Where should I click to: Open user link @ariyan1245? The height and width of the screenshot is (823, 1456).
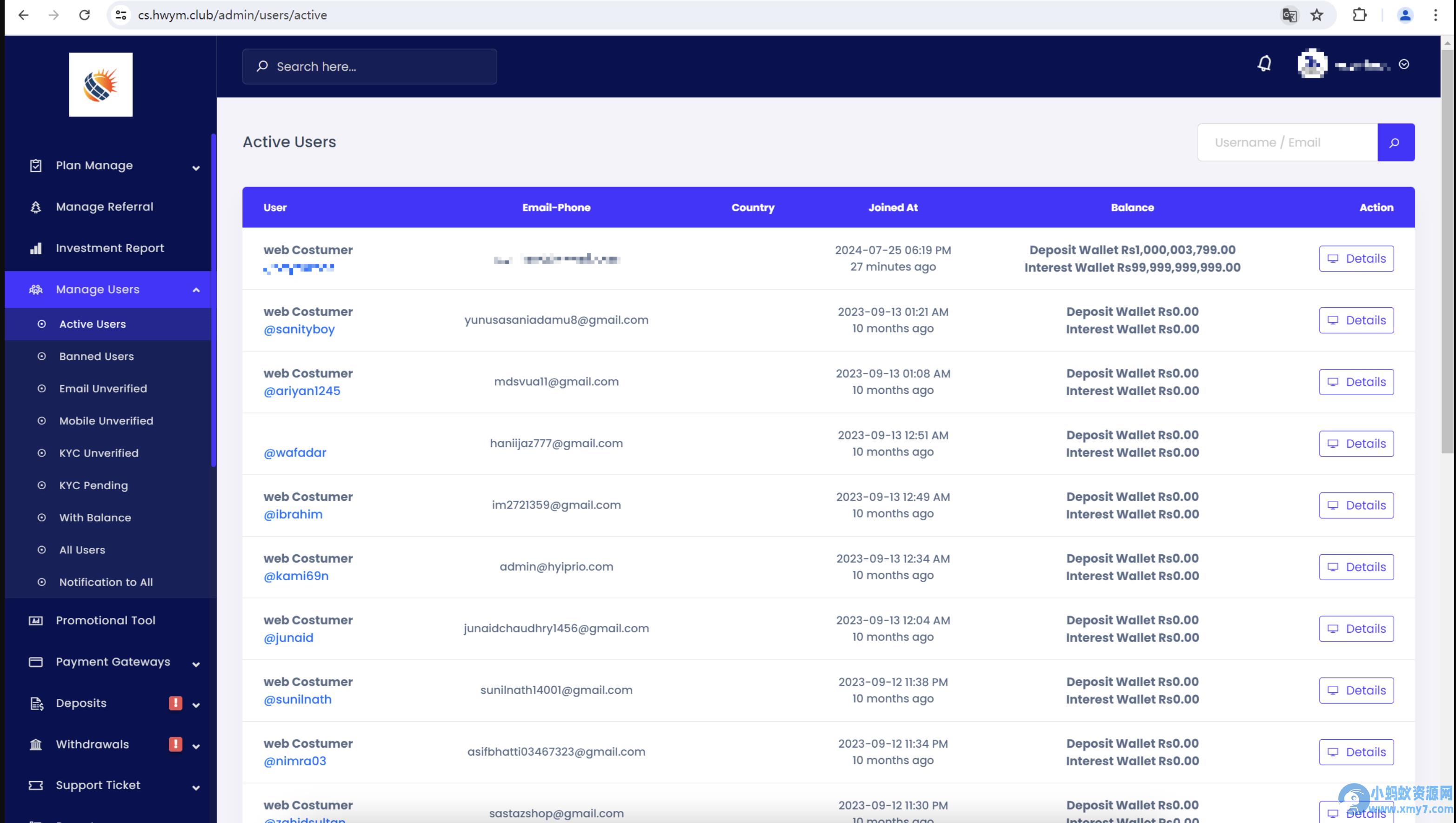point(302,391)
